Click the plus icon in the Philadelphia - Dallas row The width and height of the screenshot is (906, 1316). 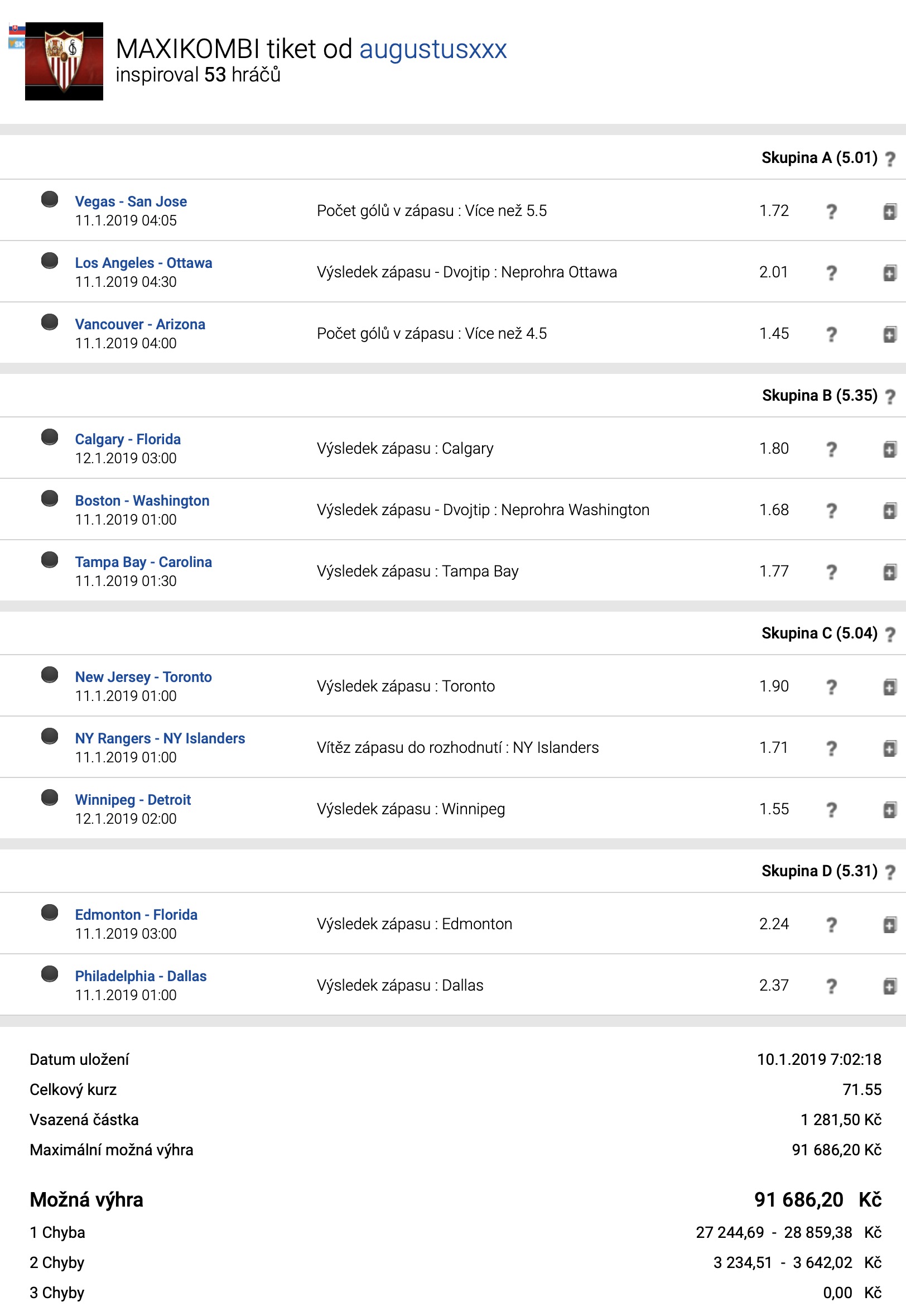point(889,986)
